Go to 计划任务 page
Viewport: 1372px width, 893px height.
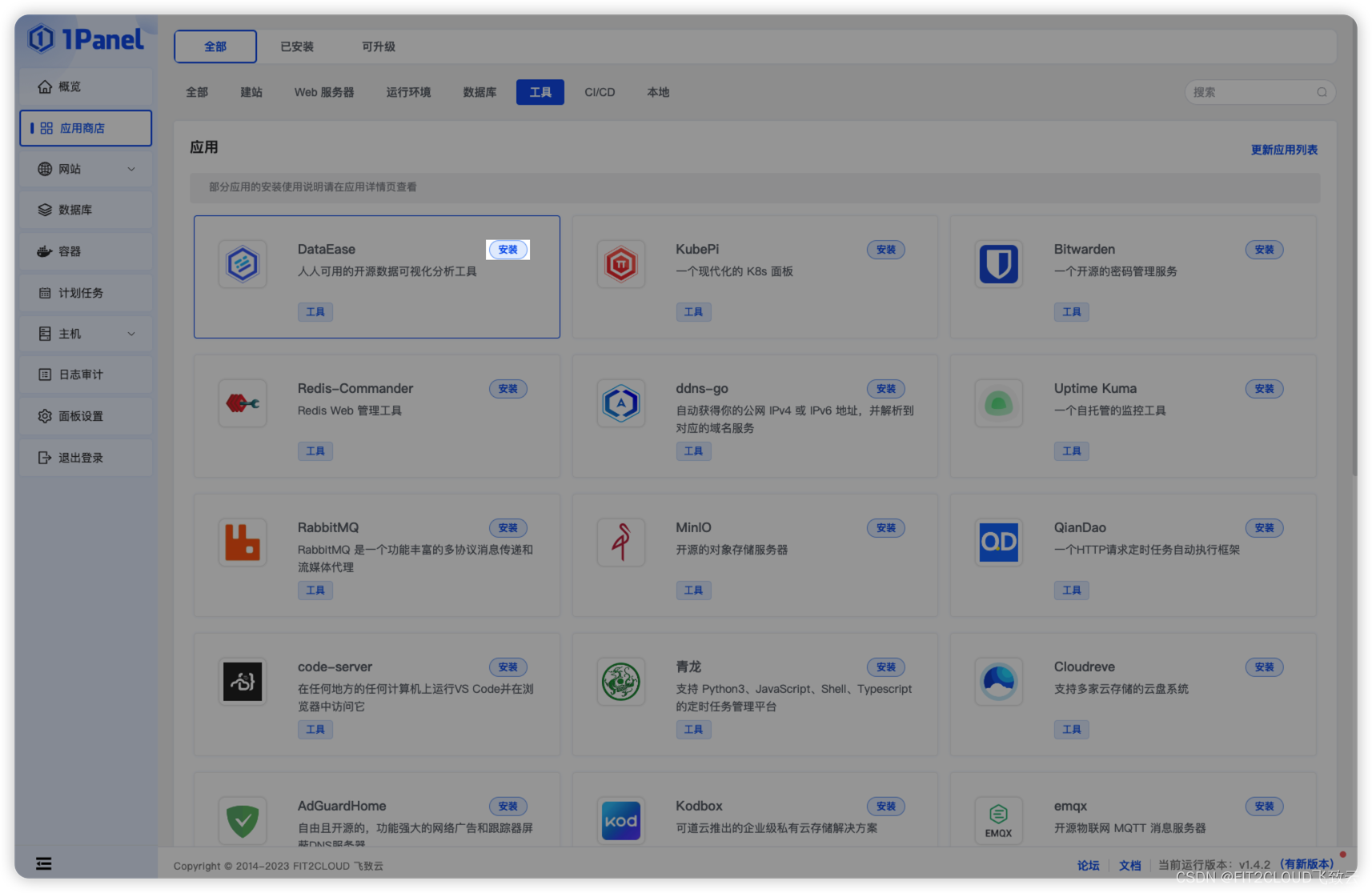click(x=86, y=293)
